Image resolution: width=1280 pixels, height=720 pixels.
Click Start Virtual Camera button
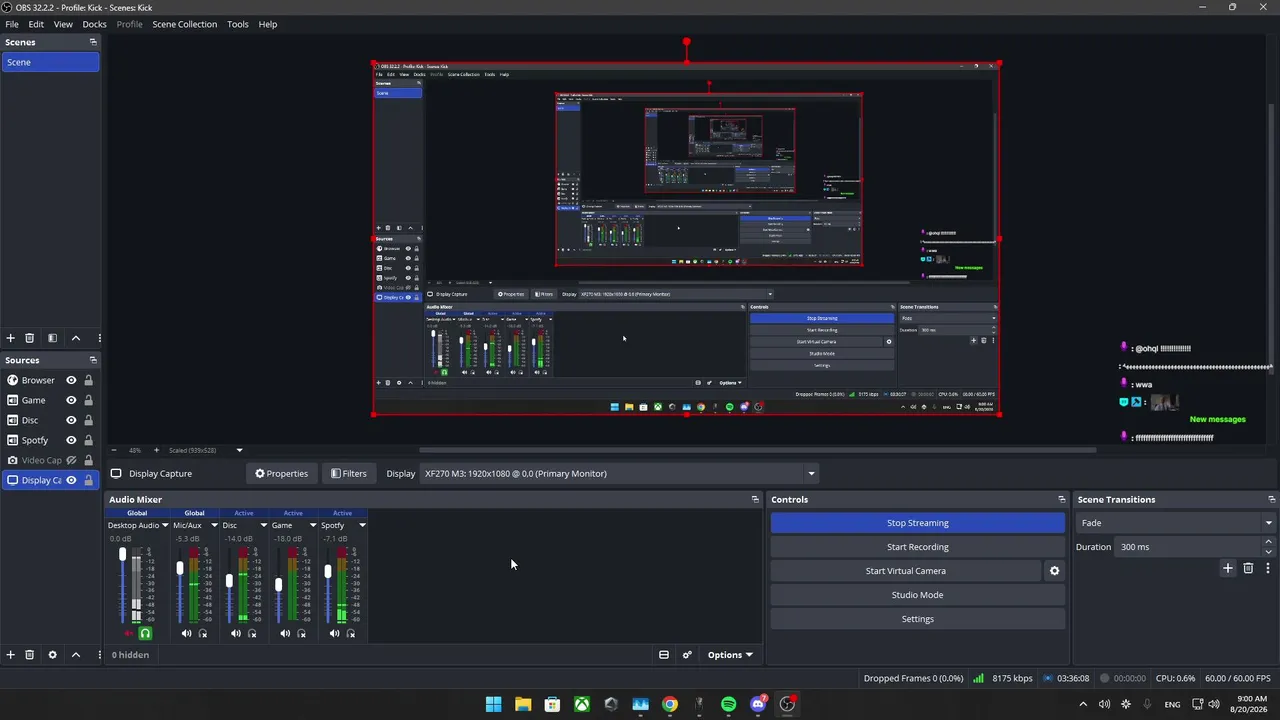point(906,571)
